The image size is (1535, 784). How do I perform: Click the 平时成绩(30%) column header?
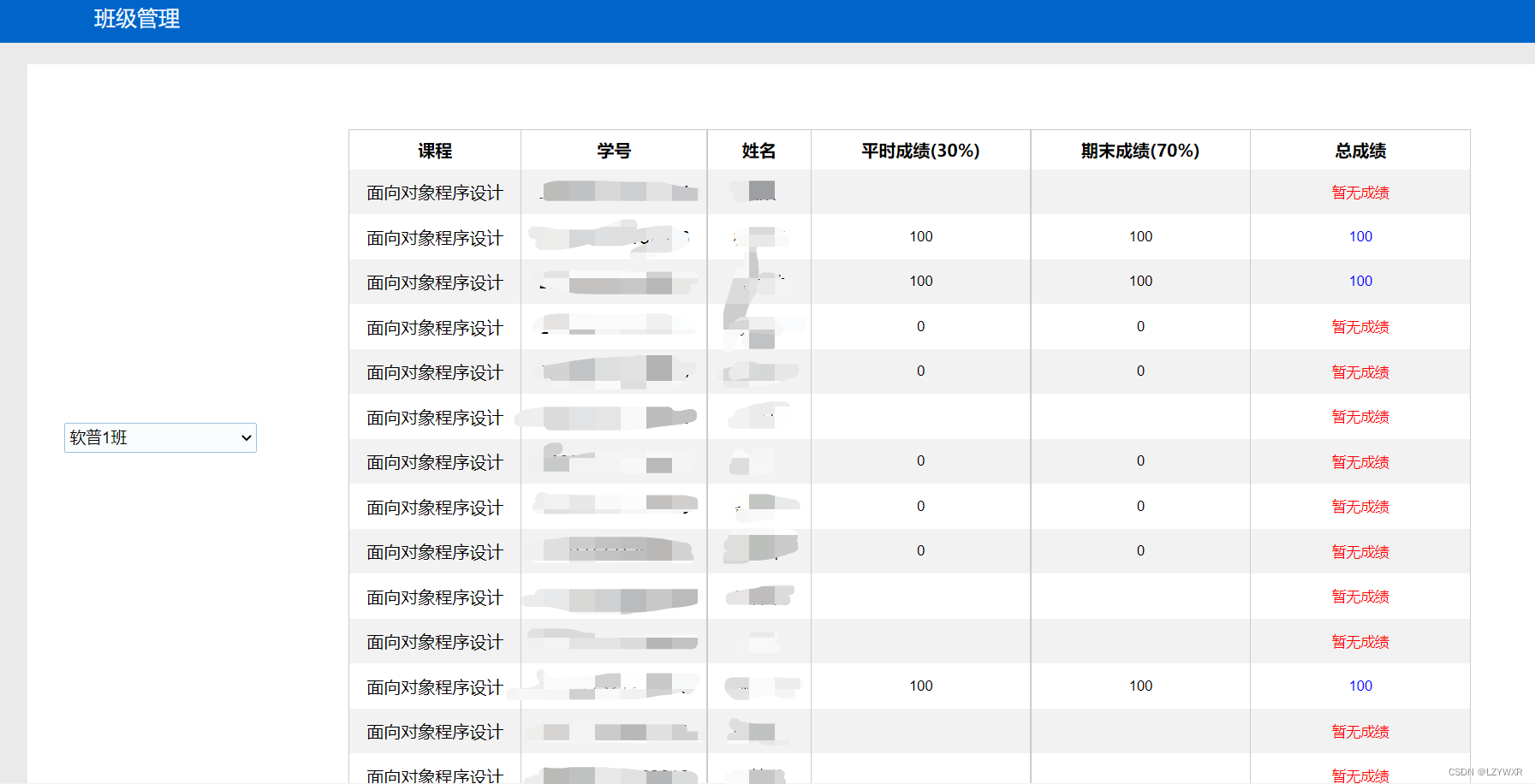pyautogui.click(x=919, y=151)
